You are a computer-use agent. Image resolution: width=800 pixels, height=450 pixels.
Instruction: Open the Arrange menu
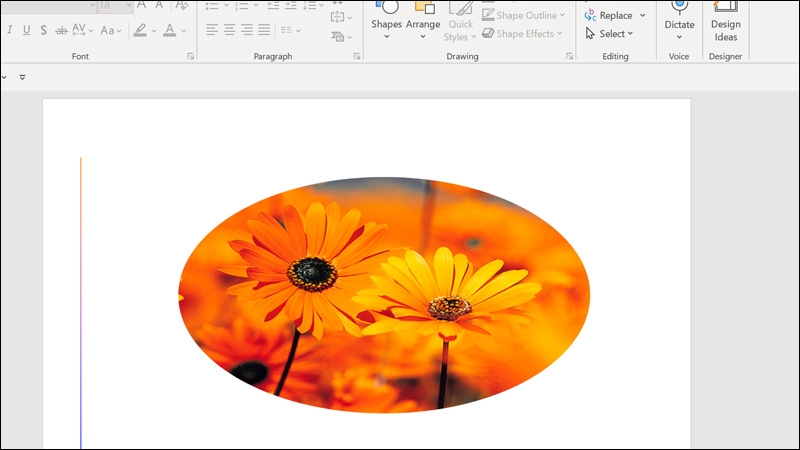point(423,20)
